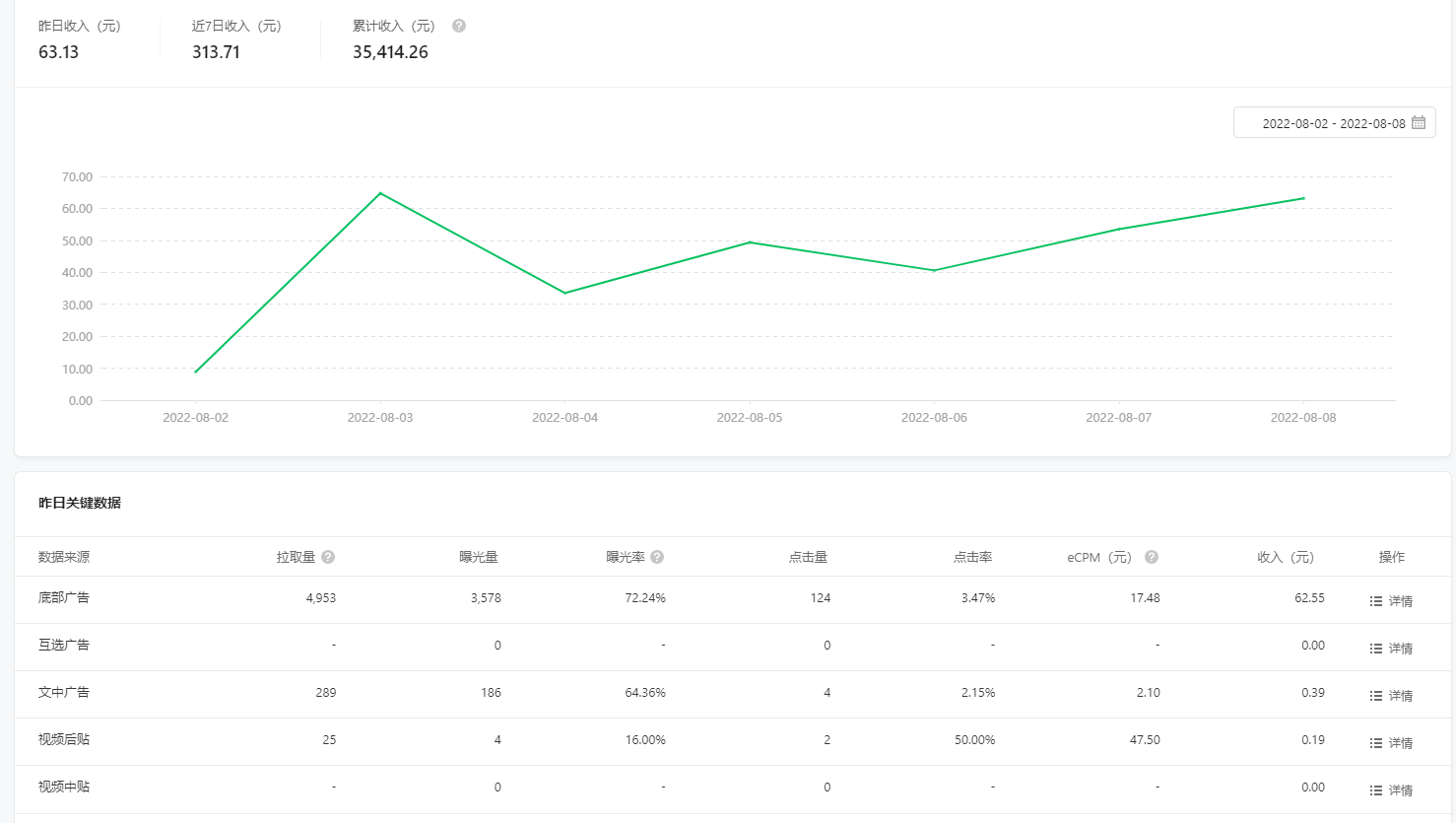Click 点击量 column header

tap(808, 557)
